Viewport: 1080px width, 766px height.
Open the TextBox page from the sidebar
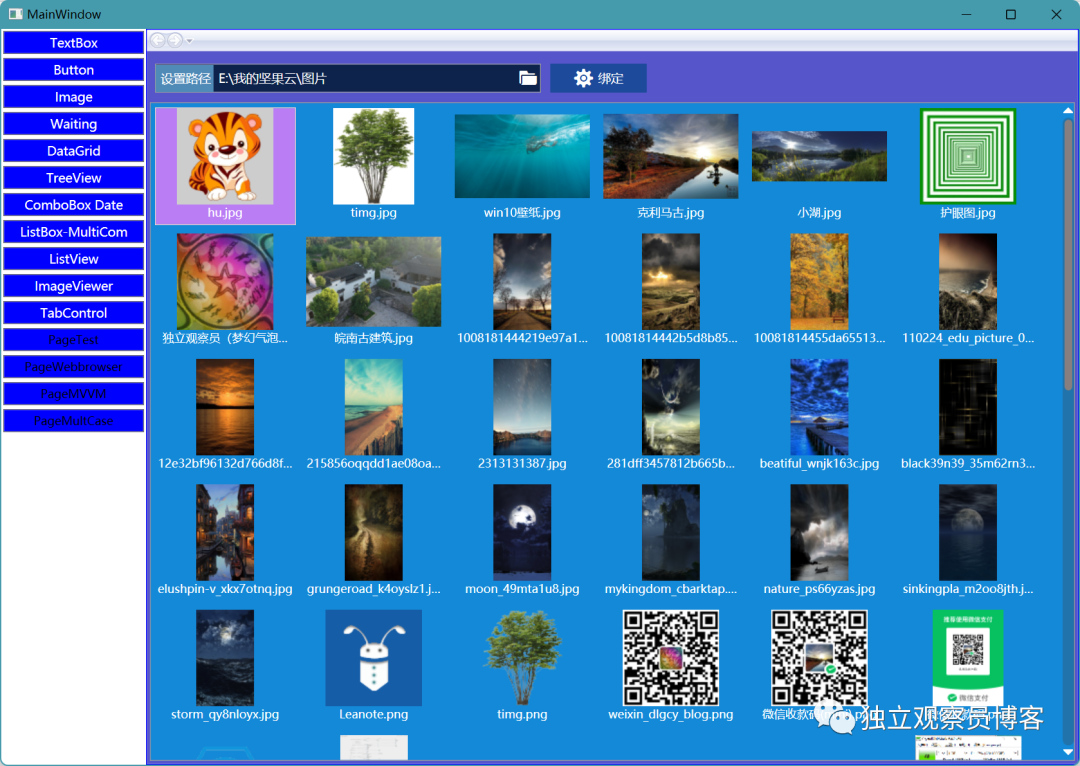74,43
